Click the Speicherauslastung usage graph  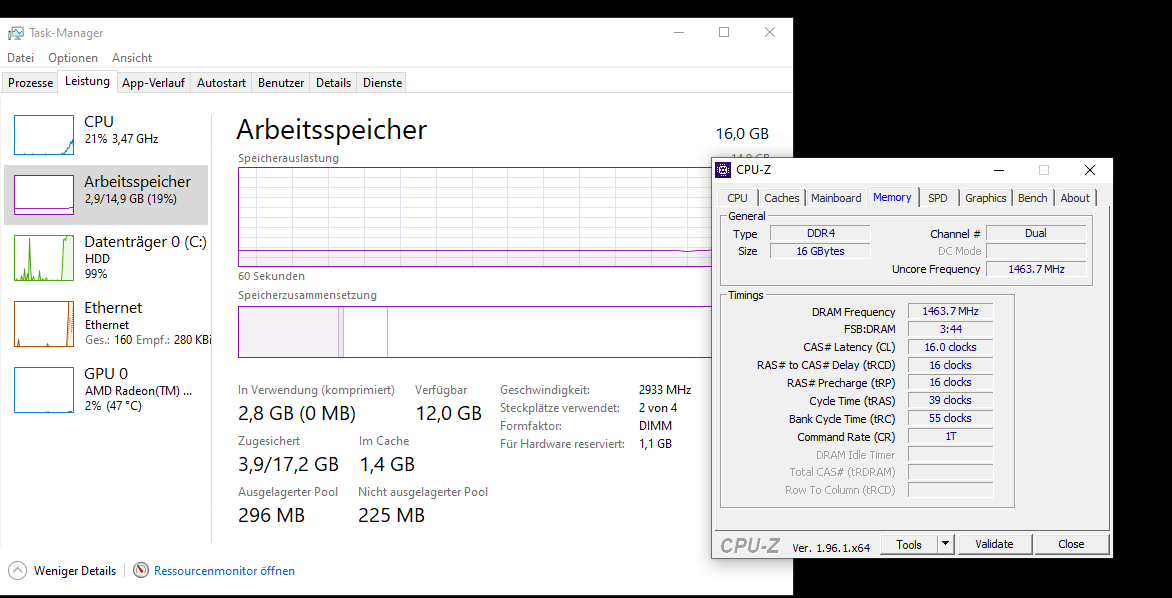click(475, 217)
